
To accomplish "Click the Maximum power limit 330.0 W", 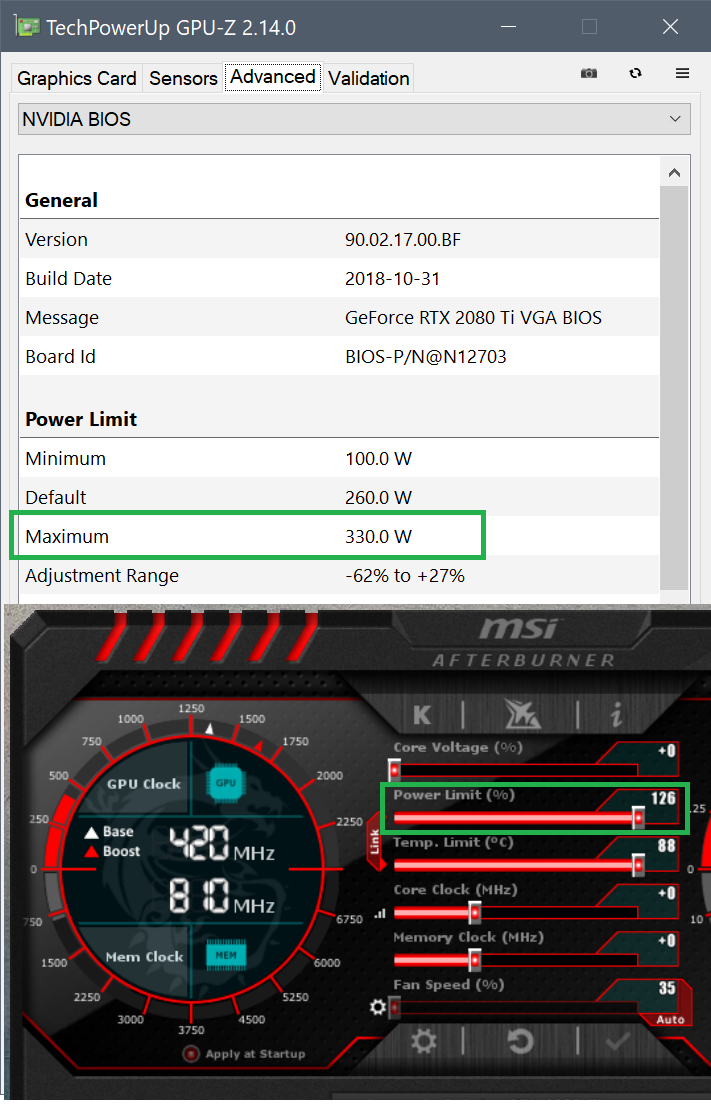I will (x=378, y=537).
